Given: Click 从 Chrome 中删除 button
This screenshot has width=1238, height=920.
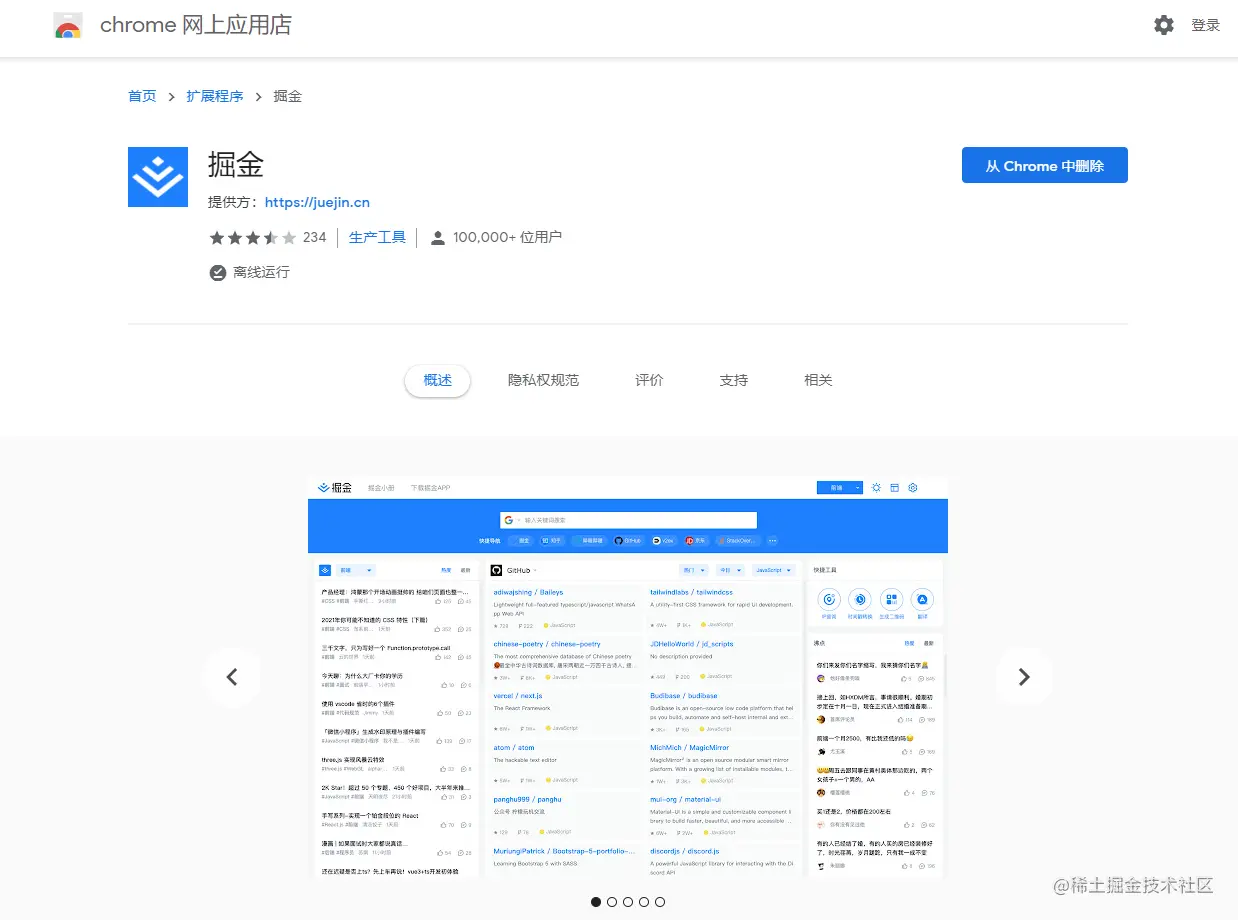Looking at the screenshot, I should 1044,166.
